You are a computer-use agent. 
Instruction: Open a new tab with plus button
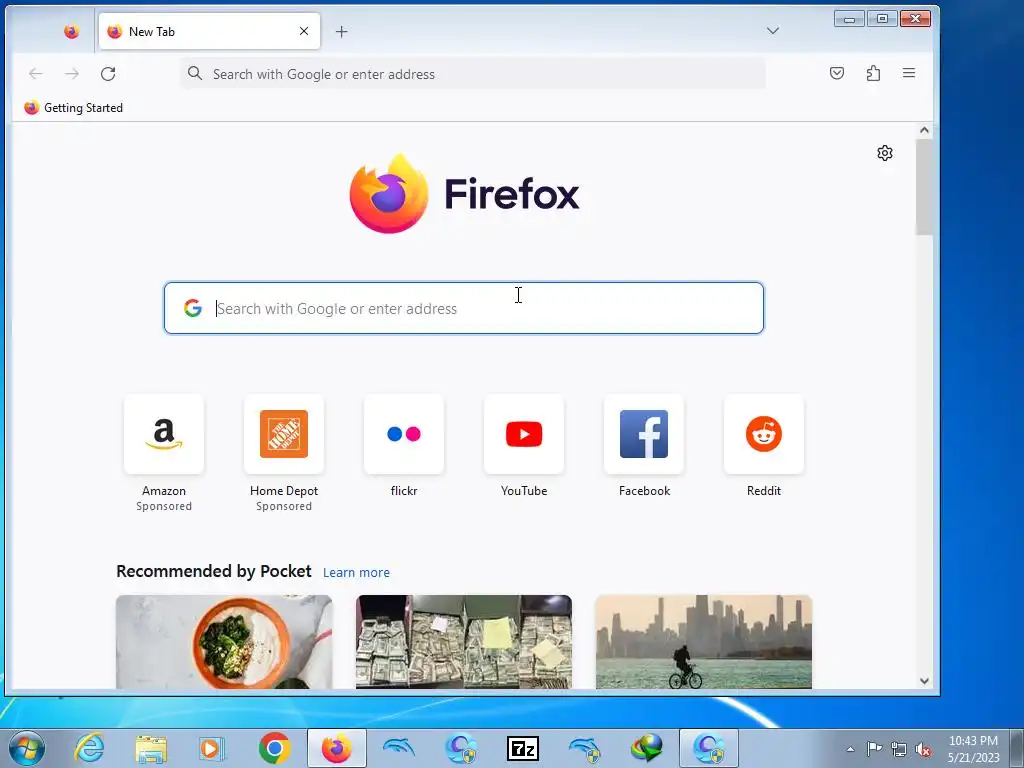point(342,31)
